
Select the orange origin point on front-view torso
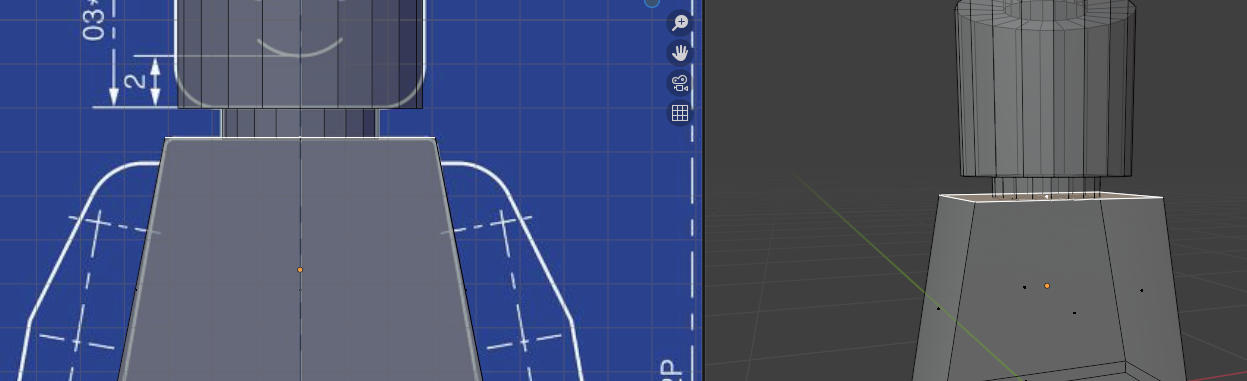coord(300,269)
